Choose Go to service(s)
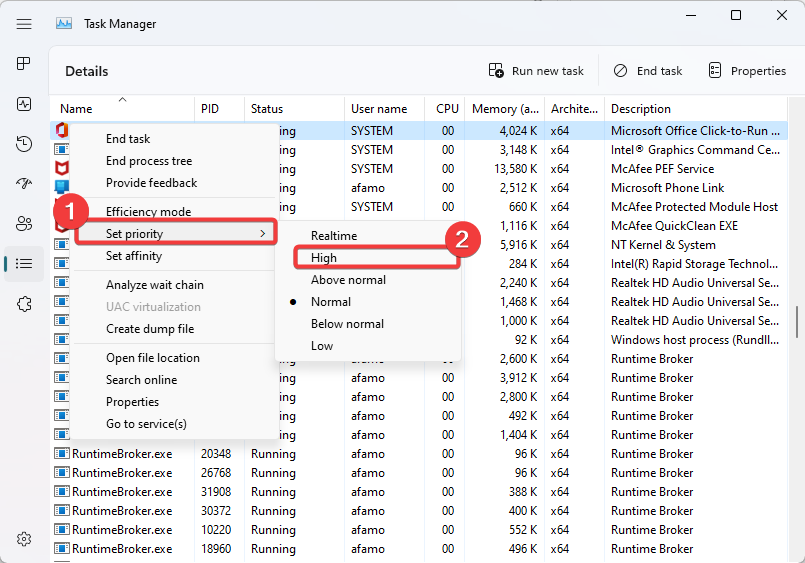Screen dimensions: 805x563 [x=146, y=424]
